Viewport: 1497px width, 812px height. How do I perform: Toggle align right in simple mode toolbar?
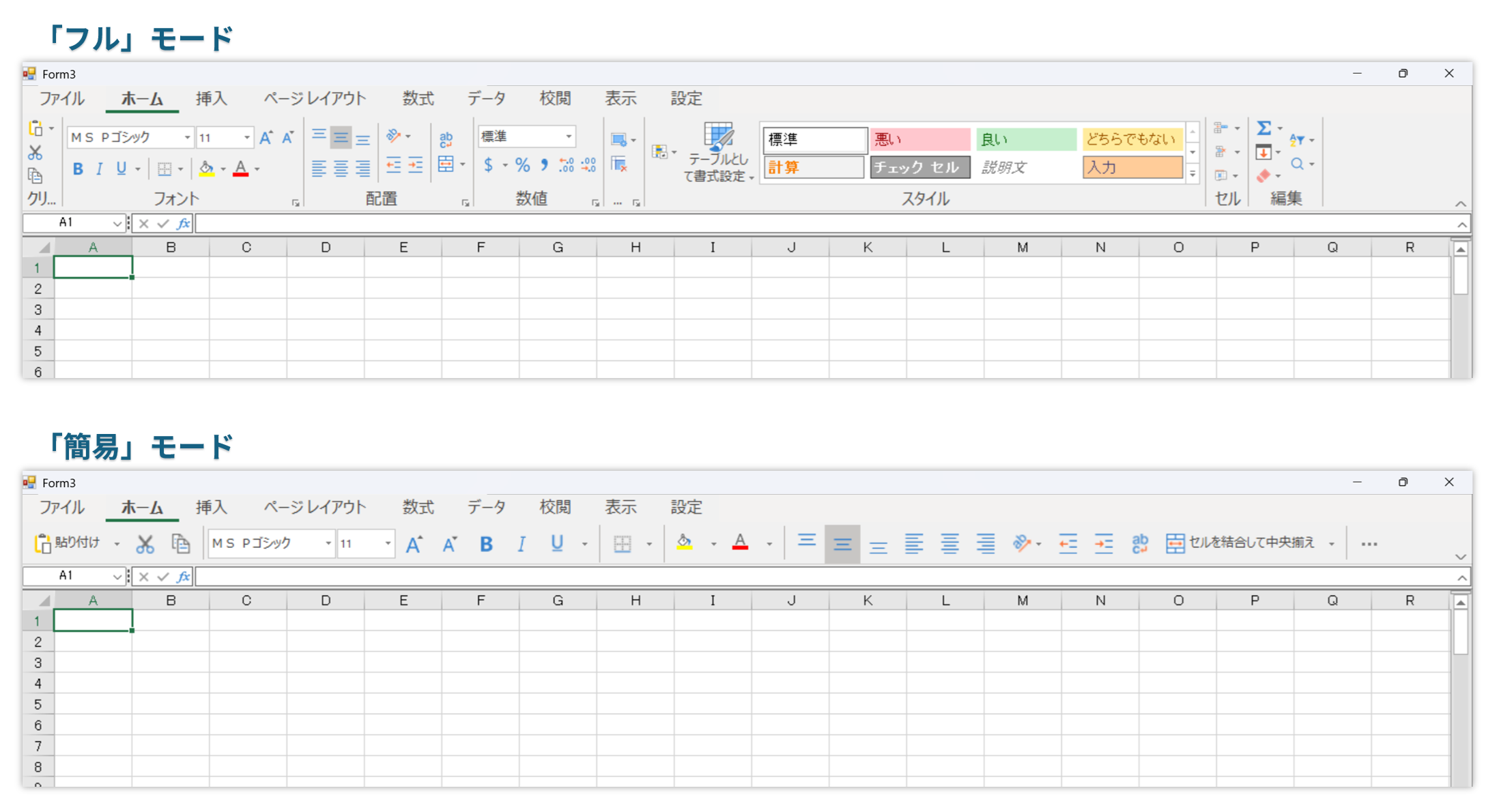coord(985,544)
